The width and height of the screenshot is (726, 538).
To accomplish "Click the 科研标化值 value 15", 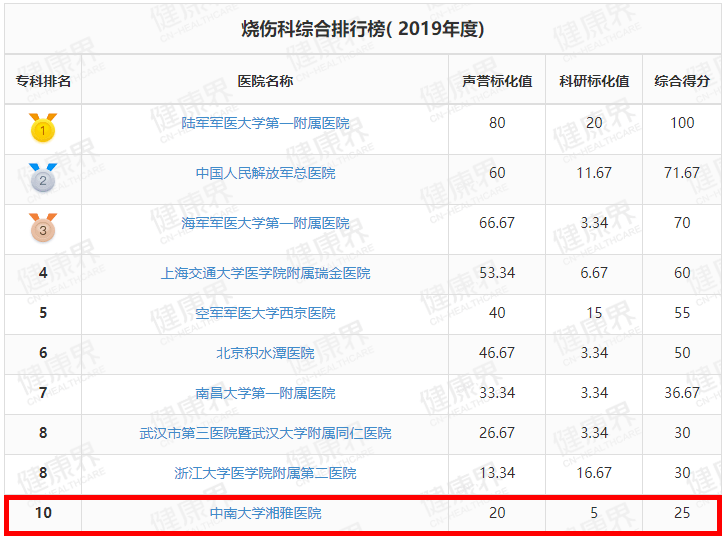I will [594, 313].
